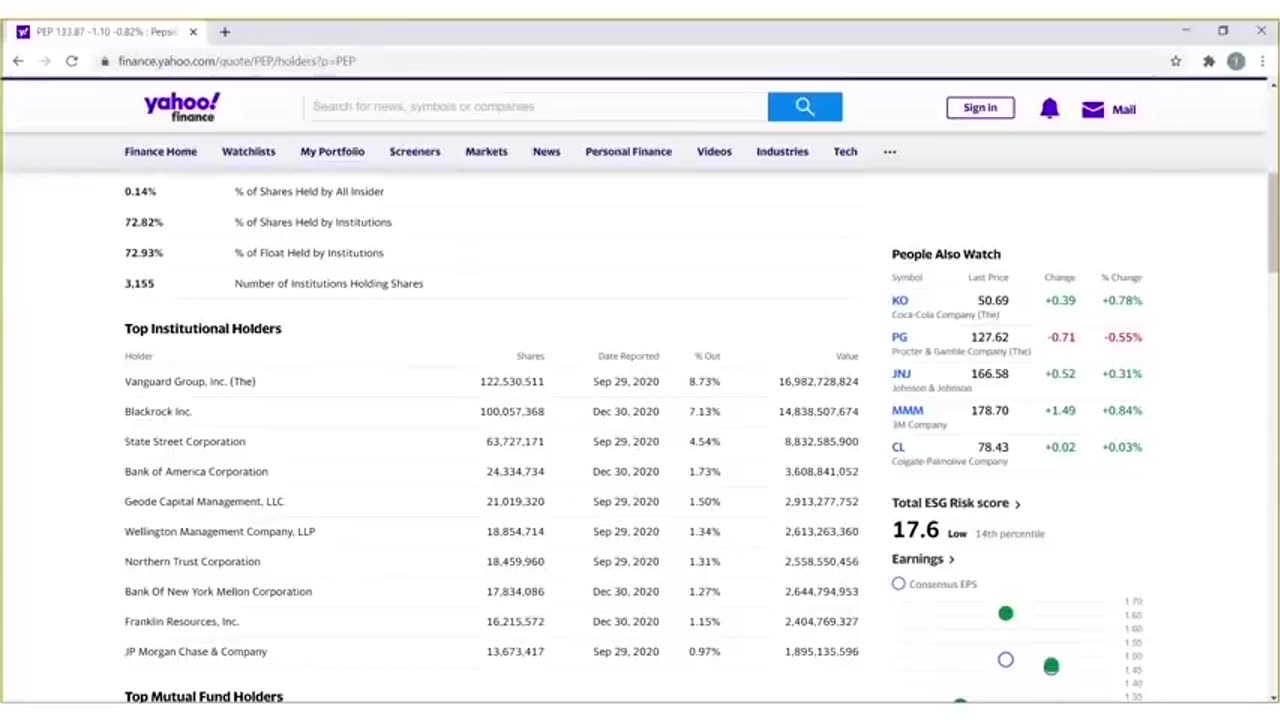1280x720 pixels.
Task: Click Geode Capital Management, LLC row
Action: [x=491, y=501]
